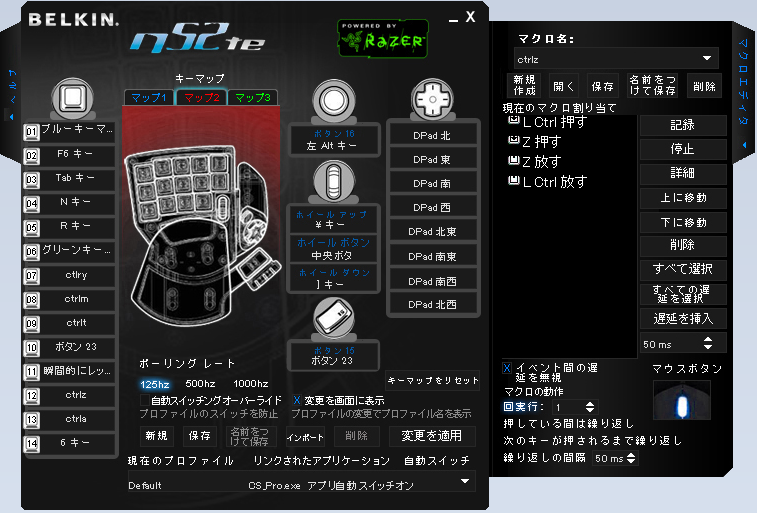Image resolution: width=757 pixels, height=513 pixels.
Task: Adjust the repeat interval 50 ms stepper
Action: (x=631, y=458)
